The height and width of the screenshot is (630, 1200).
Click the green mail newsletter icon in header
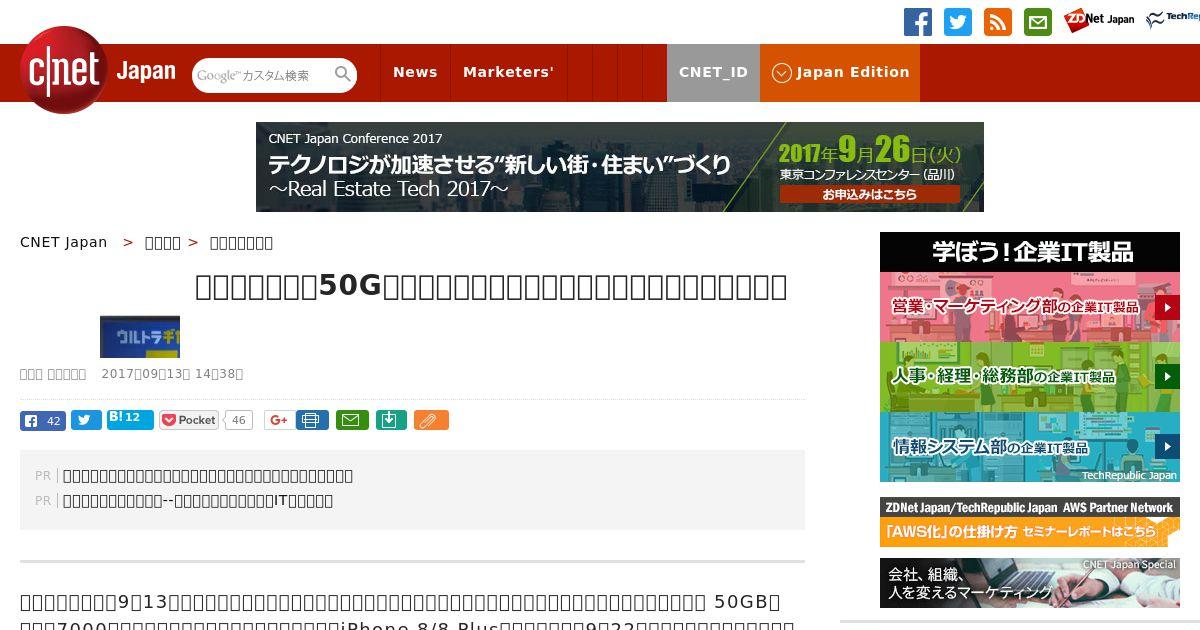(1038, 22)
